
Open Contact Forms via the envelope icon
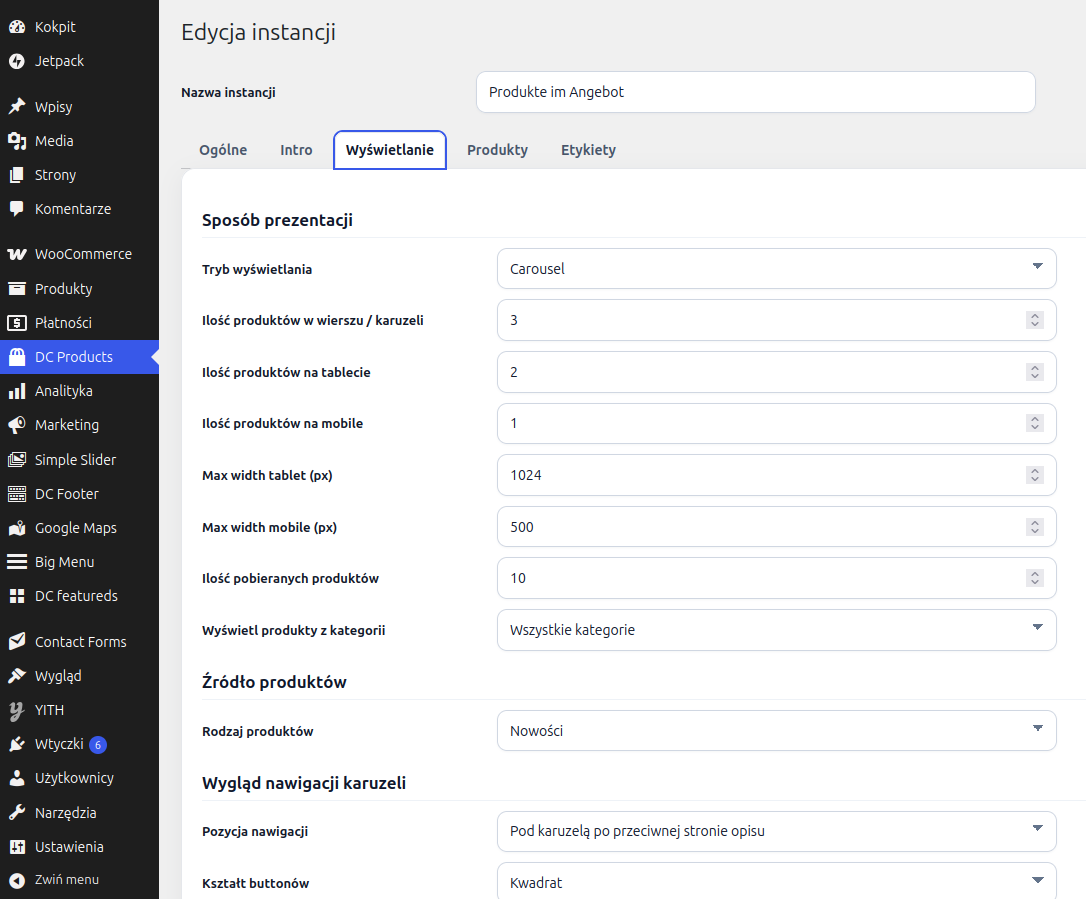pos(17,641)
